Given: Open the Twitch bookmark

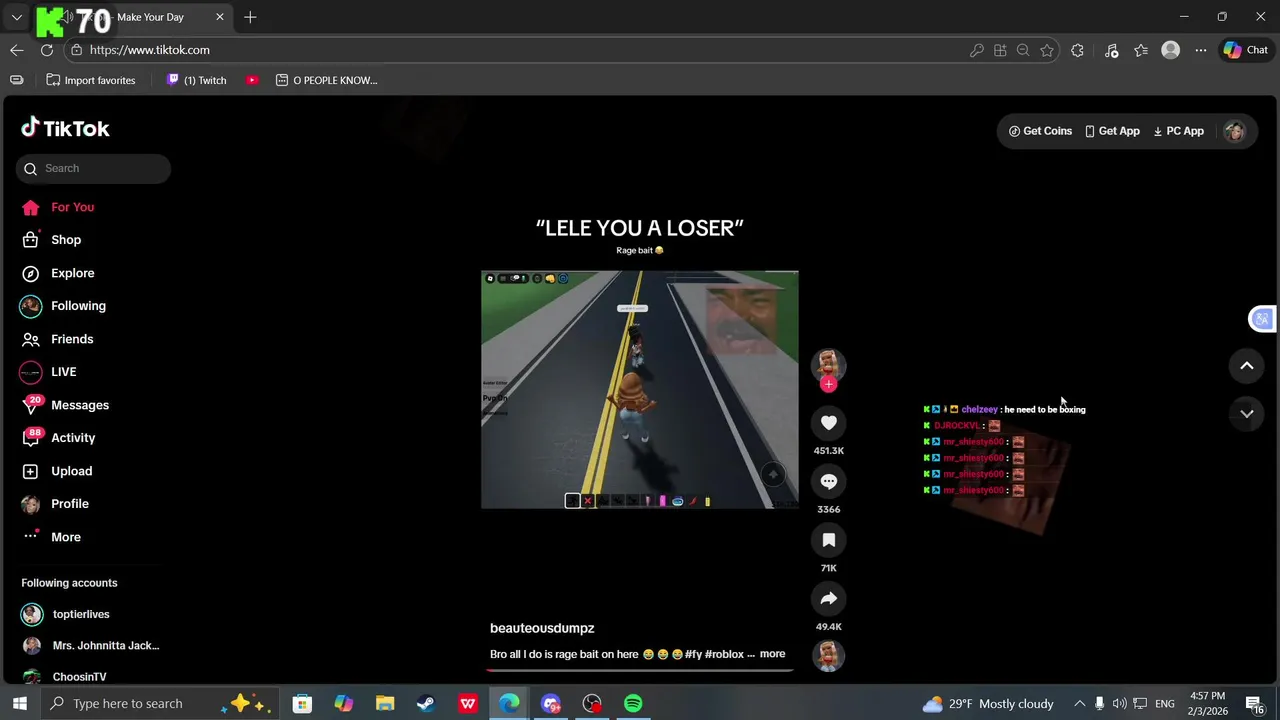Looking at the screenshot, I should pos(197,80).
